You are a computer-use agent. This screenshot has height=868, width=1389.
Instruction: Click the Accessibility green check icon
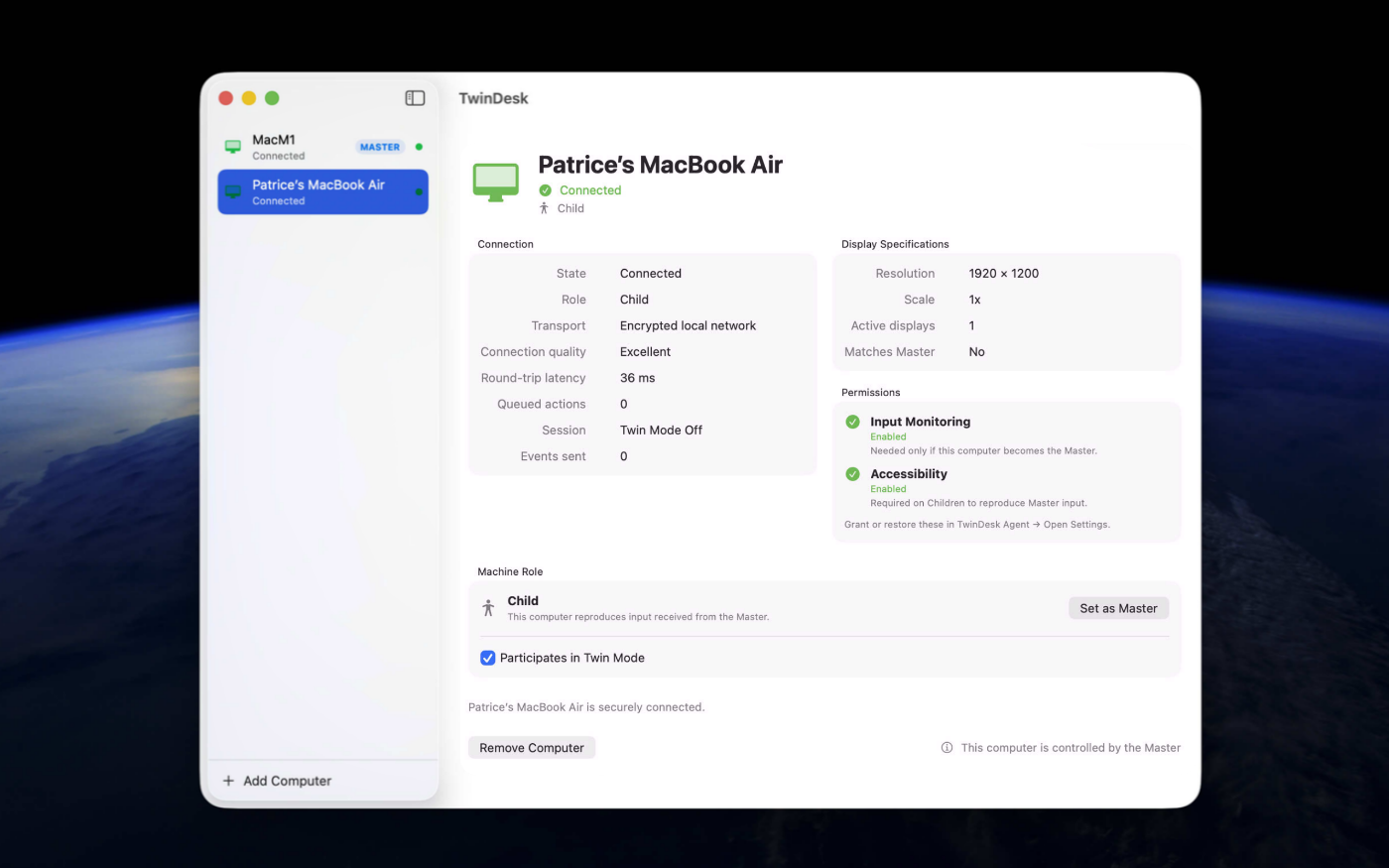tap(852, 474)
